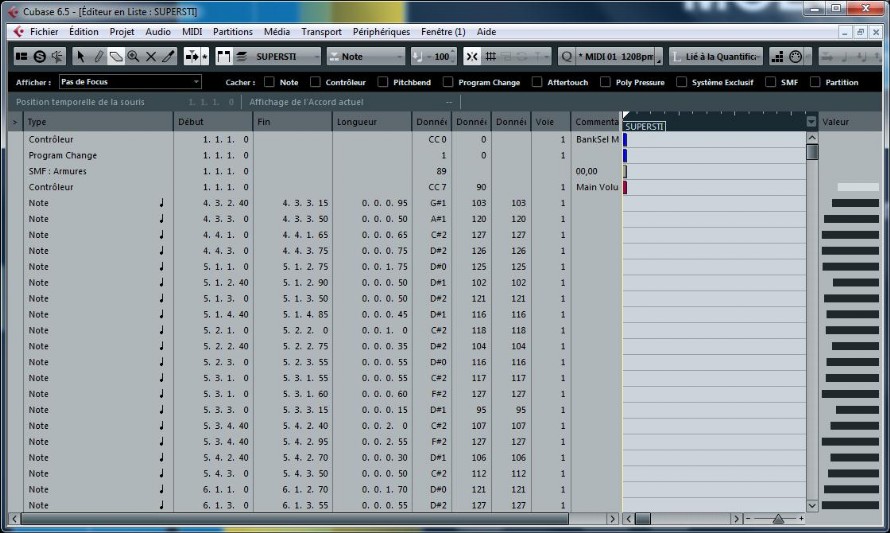890x533 pixels.
Task: Open the SUPERSTI part selector dropdown
Action: point(285,56)
